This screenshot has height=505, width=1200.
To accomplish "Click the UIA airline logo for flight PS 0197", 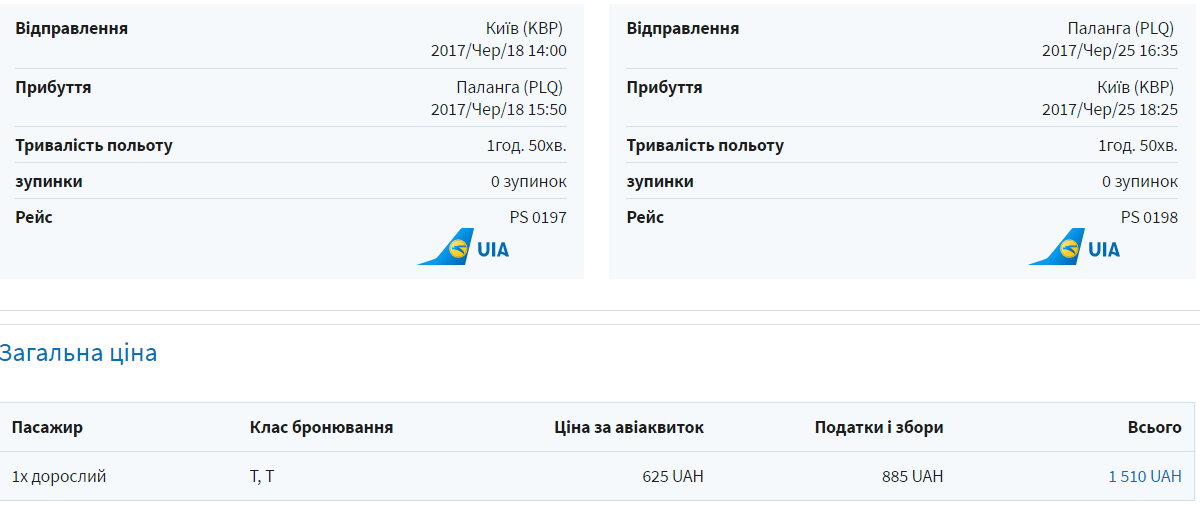I will pyautogui.click(x=463, y=247).
